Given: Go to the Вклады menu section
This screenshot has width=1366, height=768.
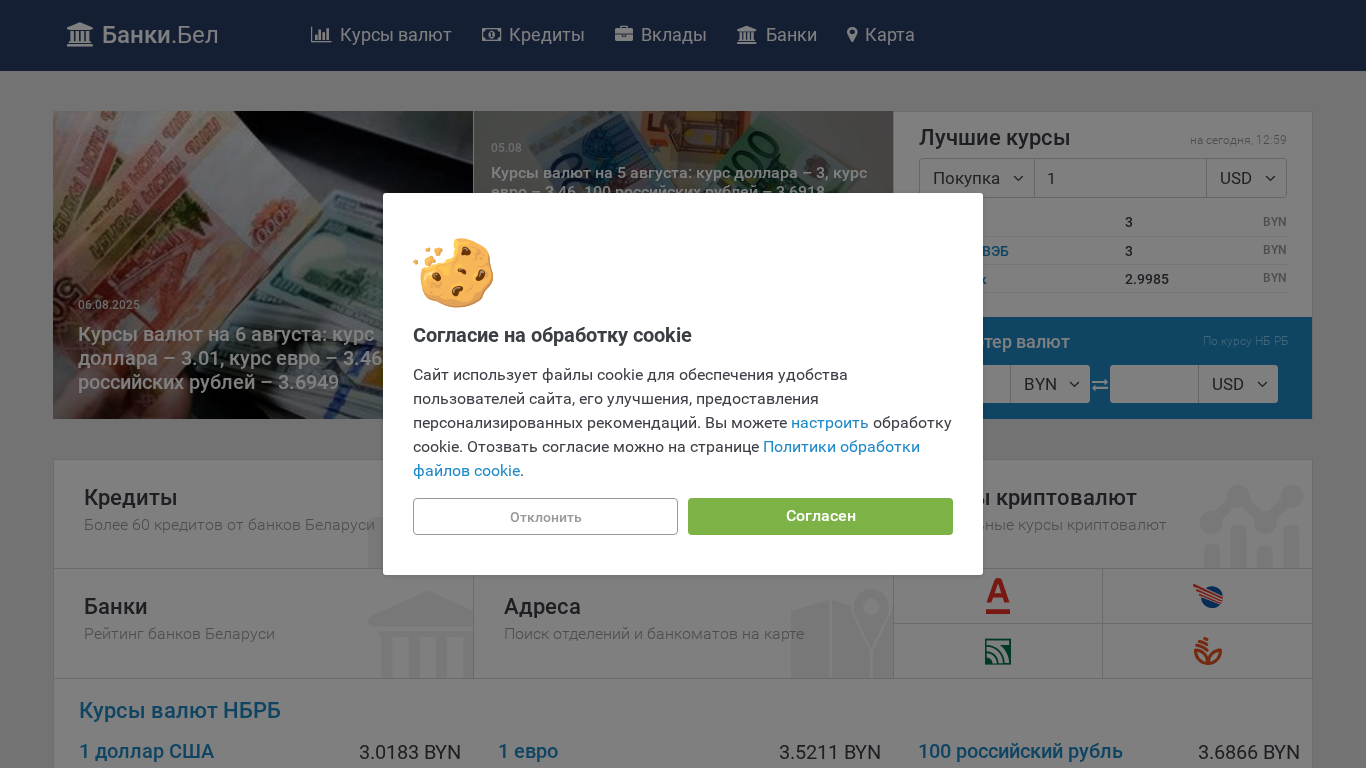Looking at the screenshot, I should click(660, 35).
